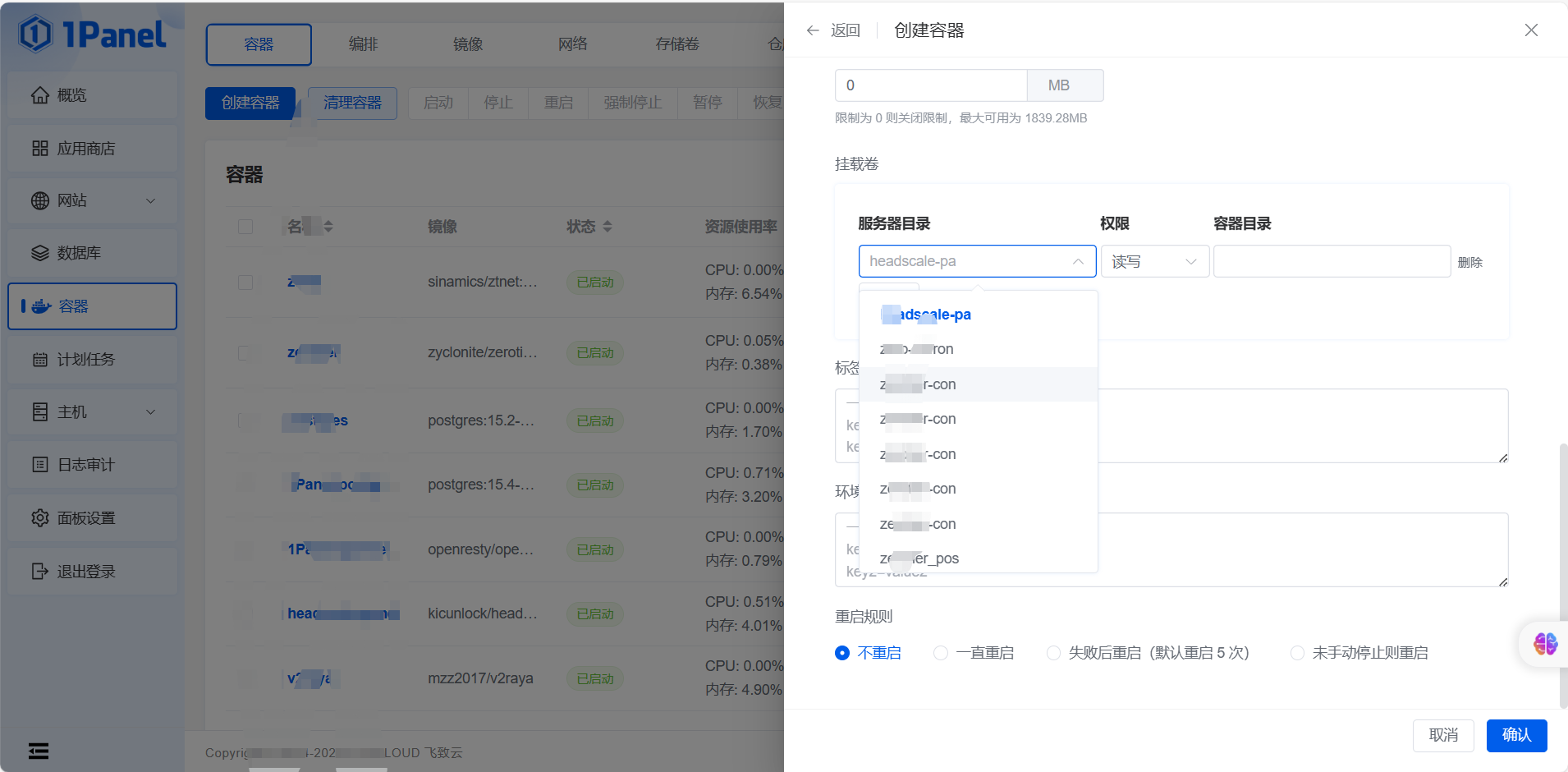This screenshot has height=772, width=1568.
Task: Click the memory limit input showing 0
Action: (930, 85)
